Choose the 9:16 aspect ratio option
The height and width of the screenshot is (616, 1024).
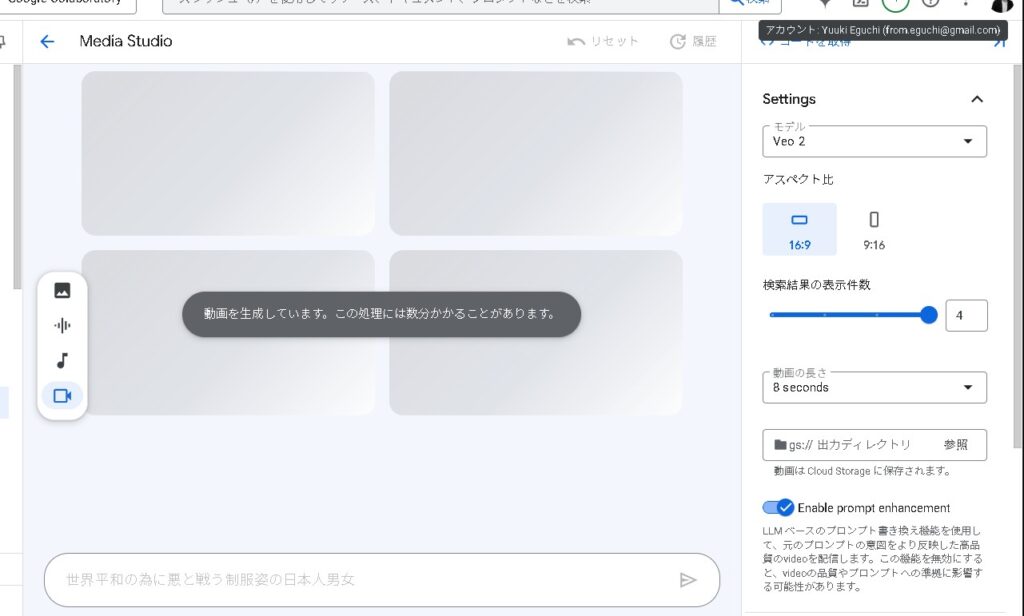point(874,229)
